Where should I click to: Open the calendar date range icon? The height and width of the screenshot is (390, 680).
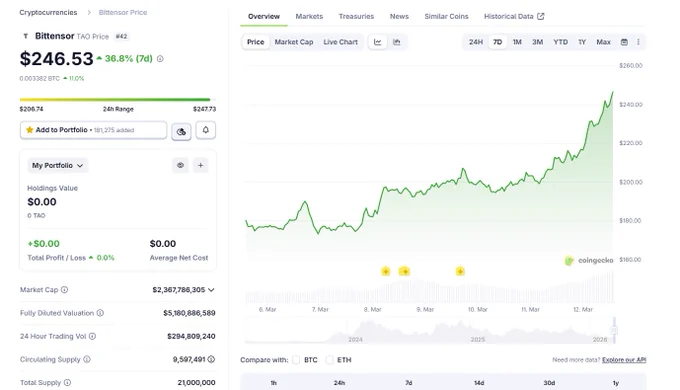[624, 42]
